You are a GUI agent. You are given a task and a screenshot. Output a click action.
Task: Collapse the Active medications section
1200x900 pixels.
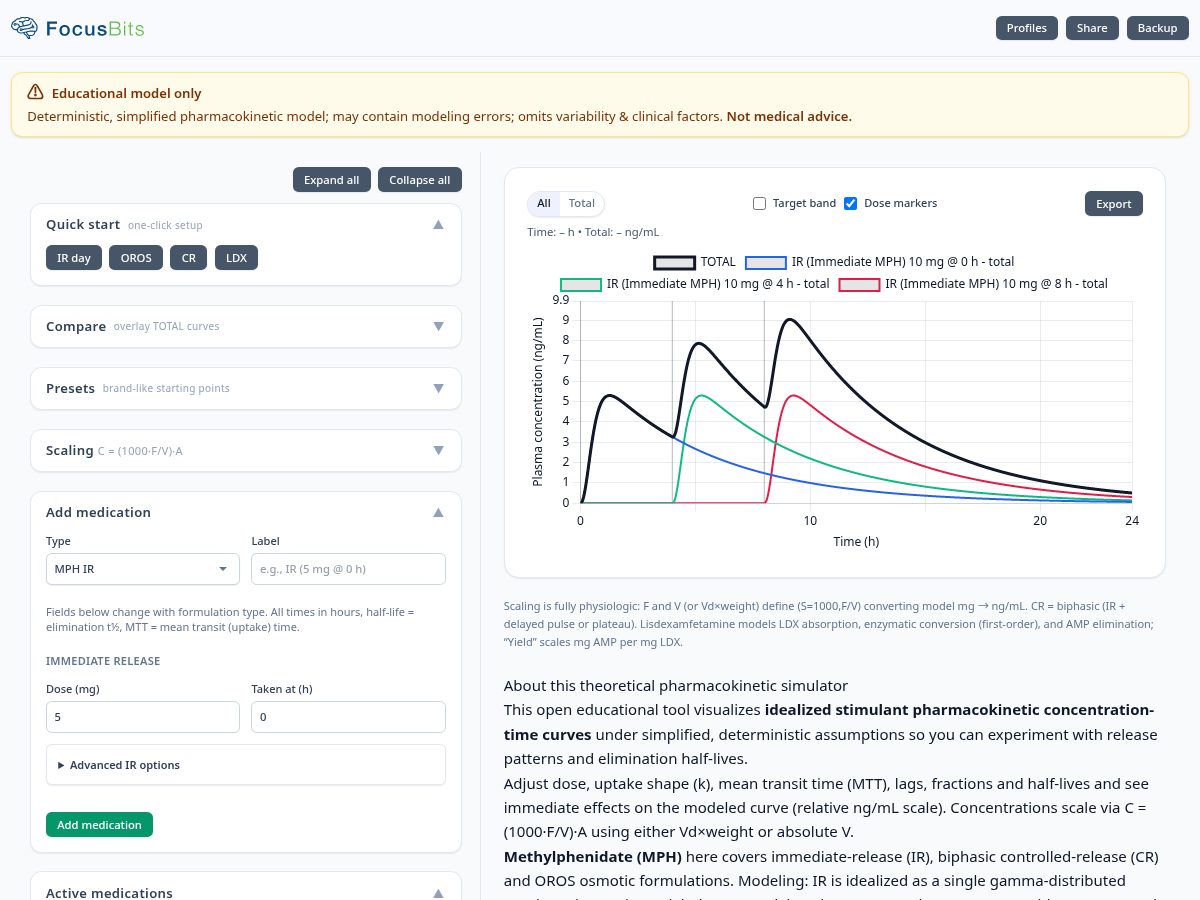tap(438, 893)
